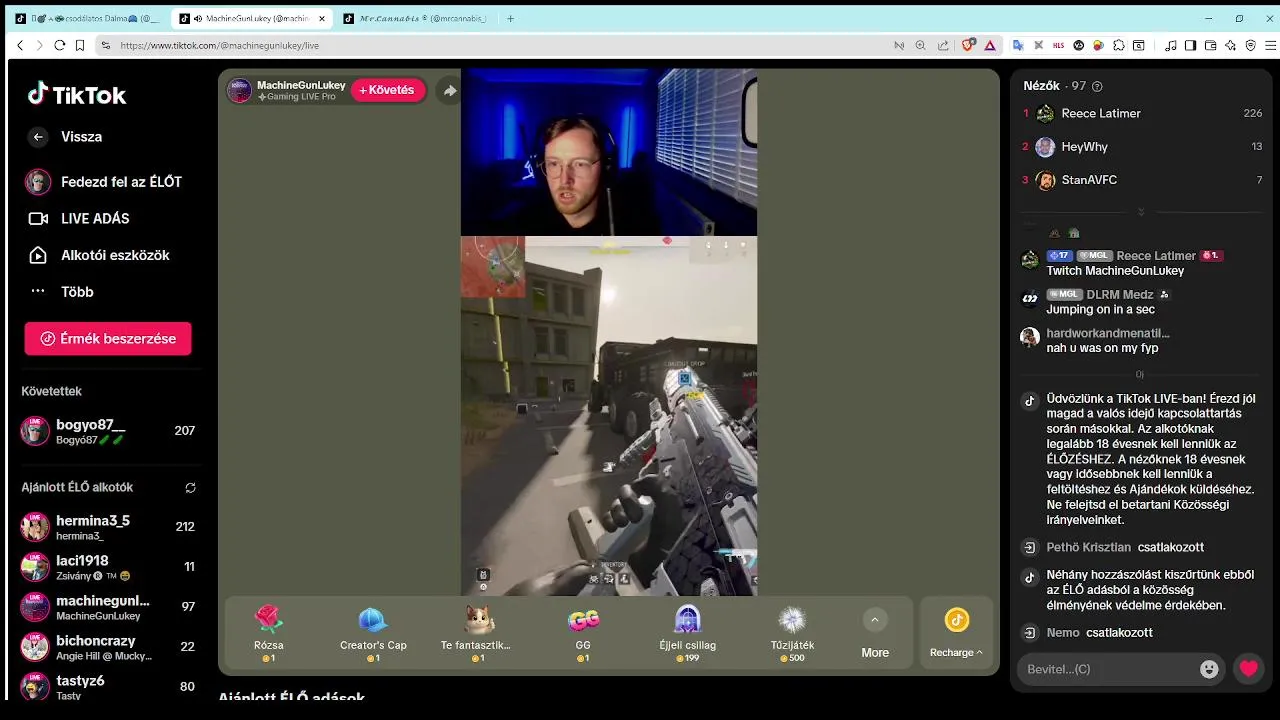The width and height of the screenshot is (1280, 720).
Task: Click DLRM Medz's chat username
Action: pos(1120,295)
